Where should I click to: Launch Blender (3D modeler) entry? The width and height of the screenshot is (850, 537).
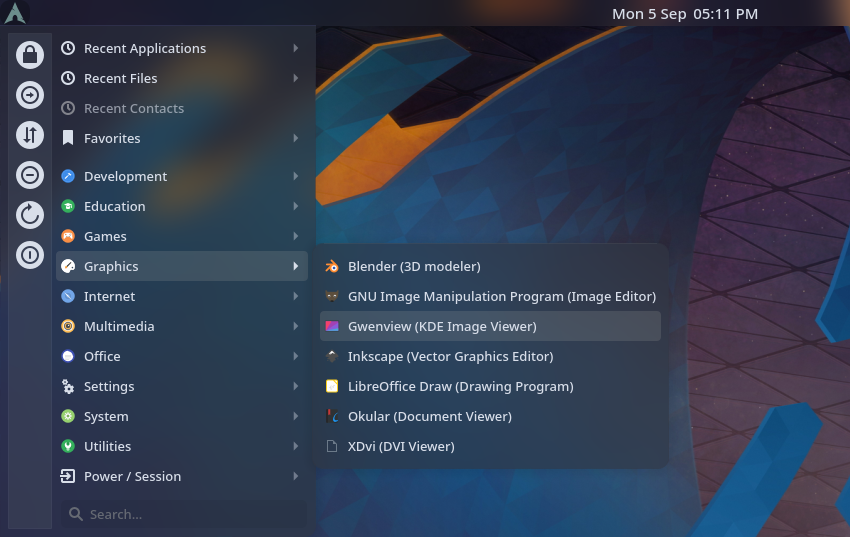pos(490,267)
